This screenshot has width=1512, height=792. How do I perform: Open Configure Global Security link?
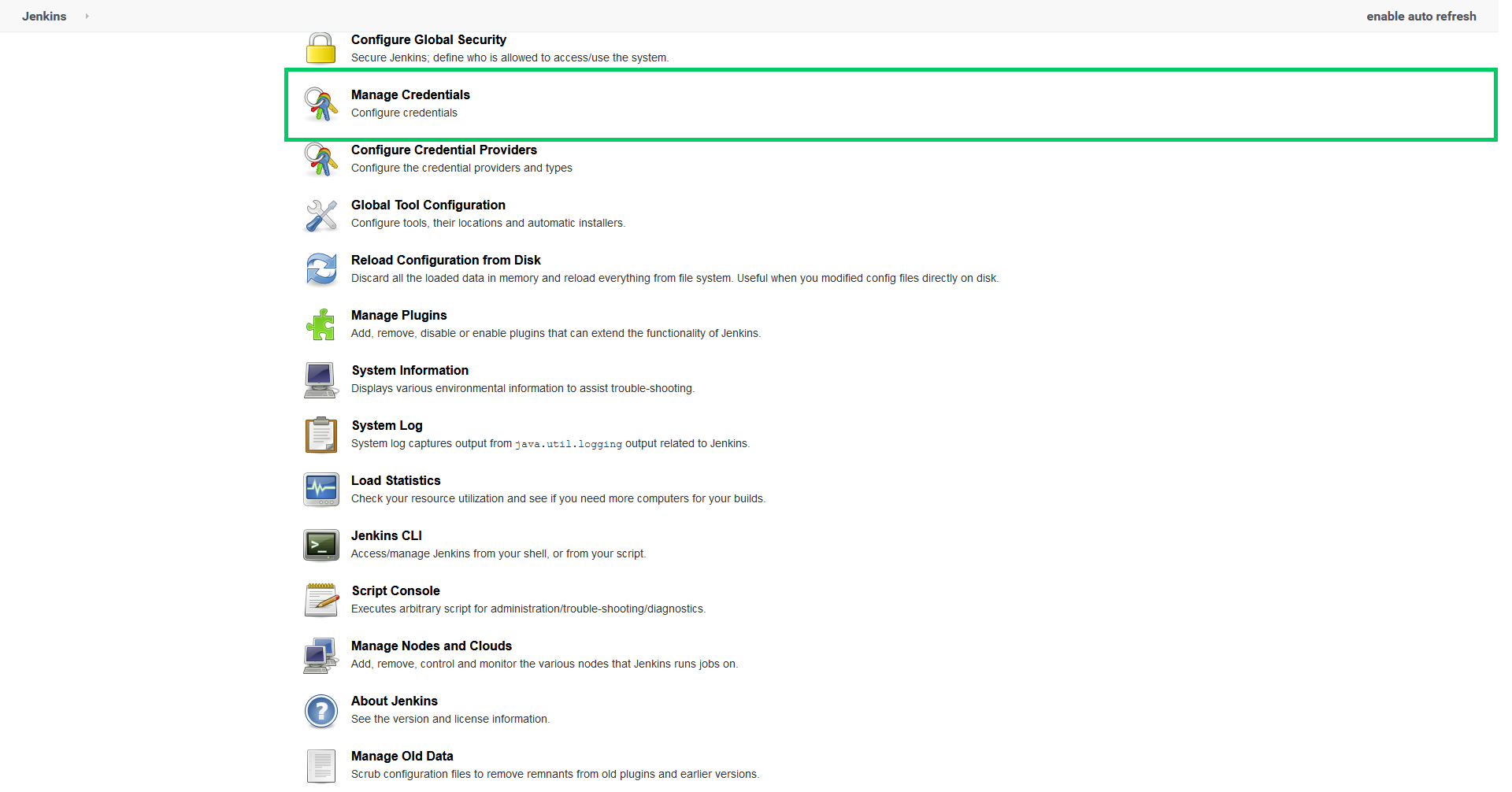428,39
